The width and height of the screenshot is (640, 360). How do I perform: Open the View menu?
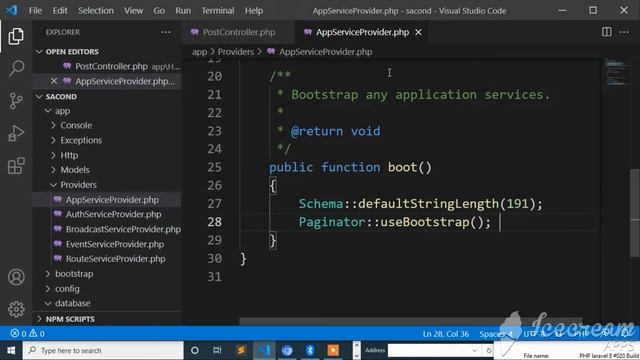click(x=133, y=10)
